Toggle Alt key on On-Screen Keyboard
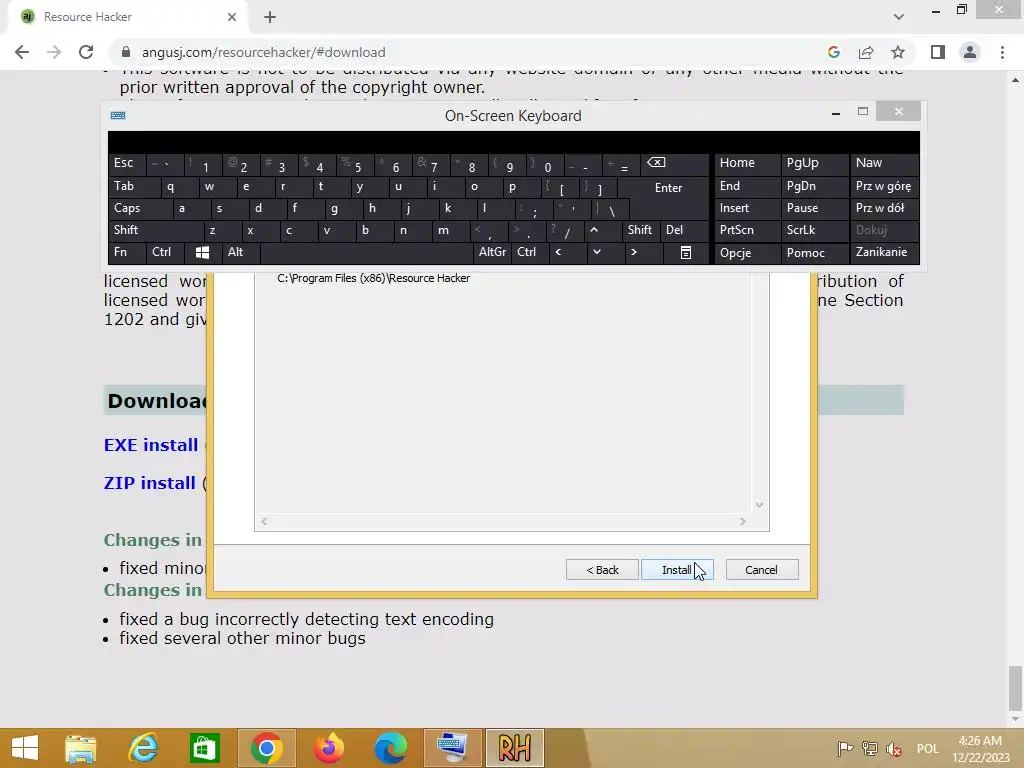Screen dimensions: 1024x768 (241, 252)
